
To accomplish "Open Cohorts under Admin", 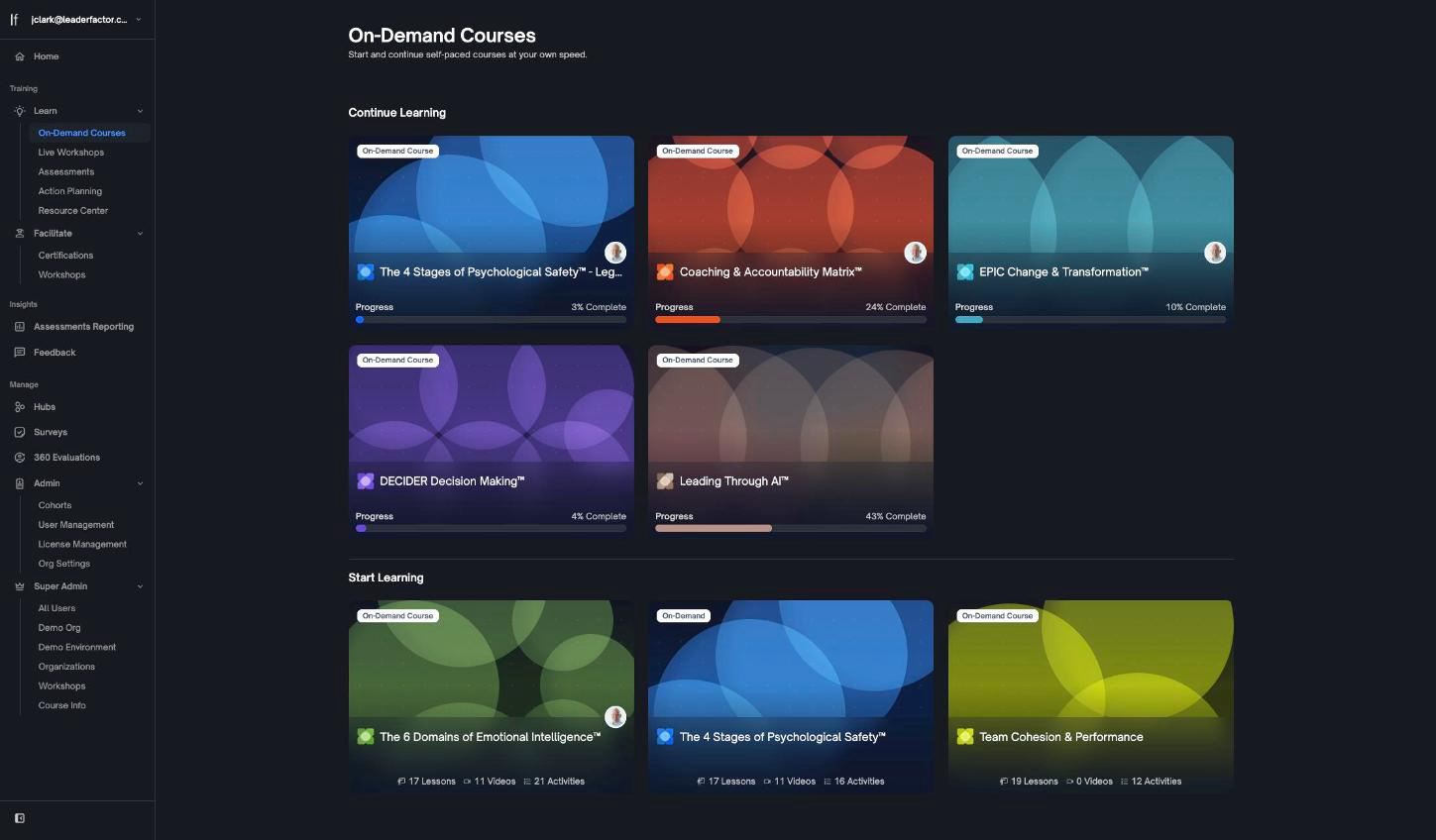I will coord(55,505).
